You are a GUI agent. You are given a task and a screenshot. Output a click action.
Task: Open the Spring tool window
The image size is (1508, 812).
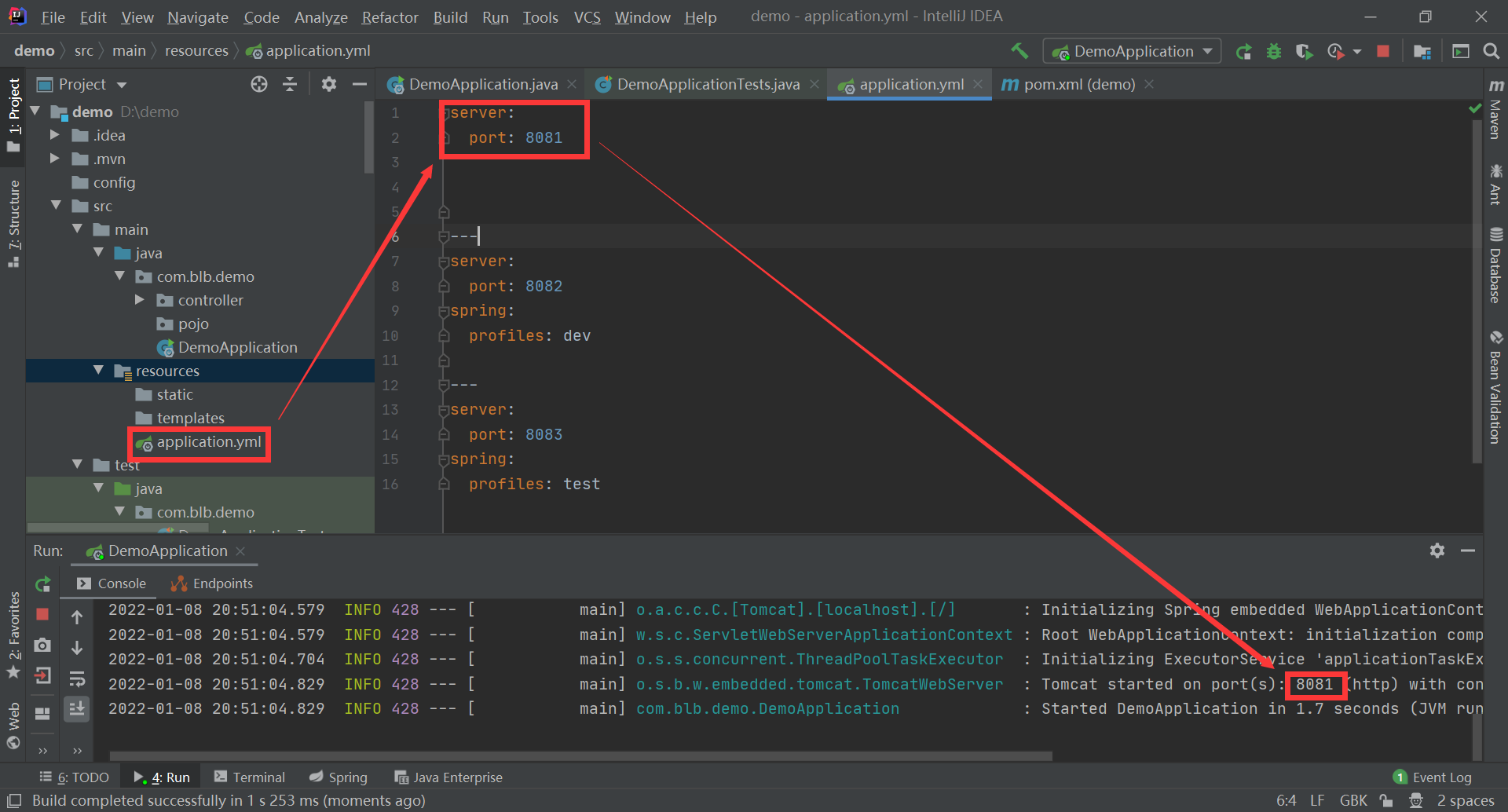[338, 777]
